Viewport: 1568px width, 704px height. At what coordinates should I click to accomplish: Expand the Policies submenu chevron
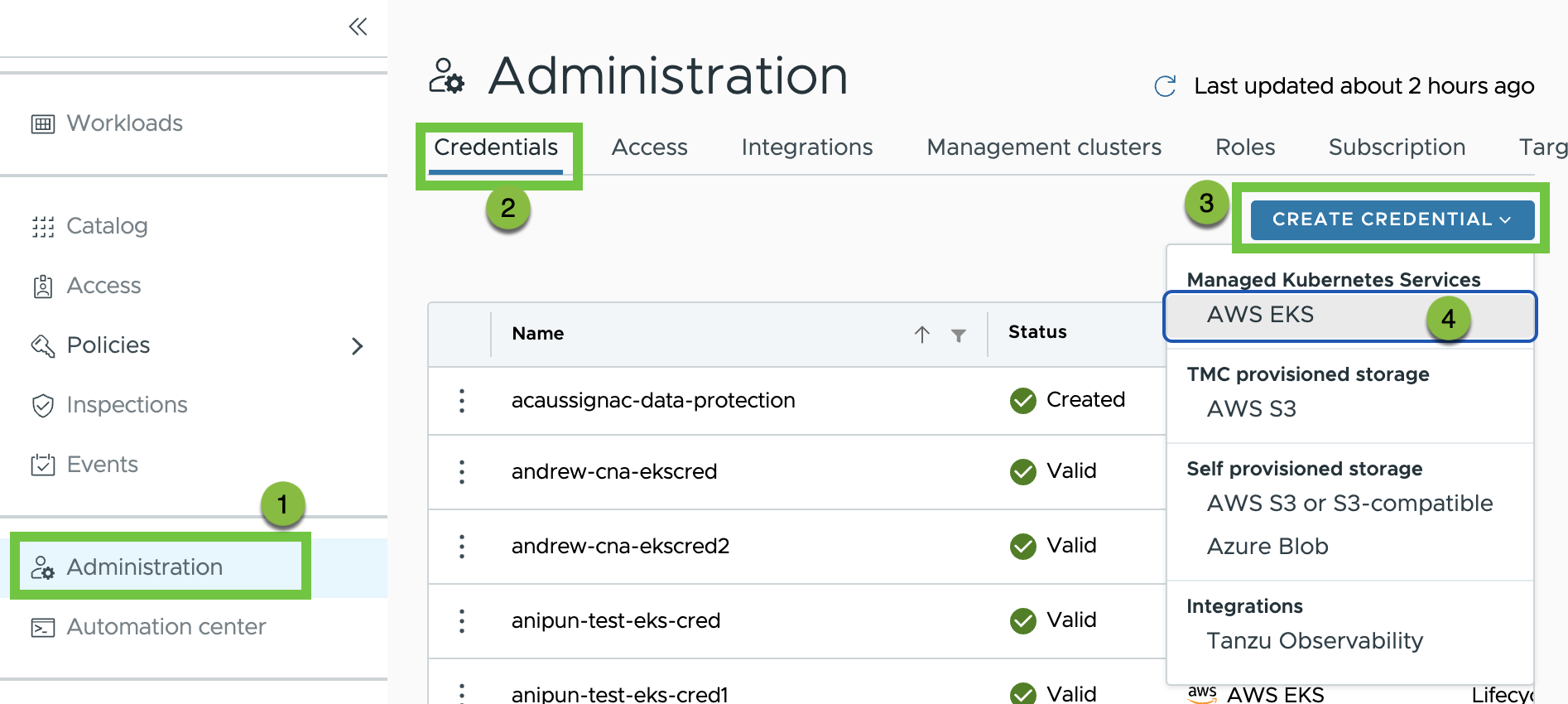pyautogui.click(x=357, y=346)
